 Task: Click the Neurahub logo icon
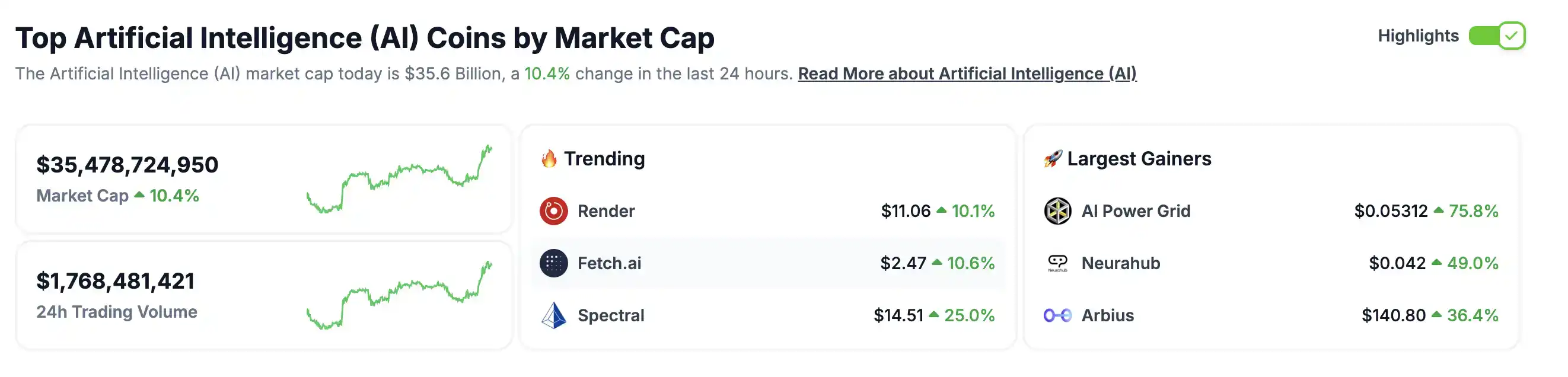click(1057, 263)
